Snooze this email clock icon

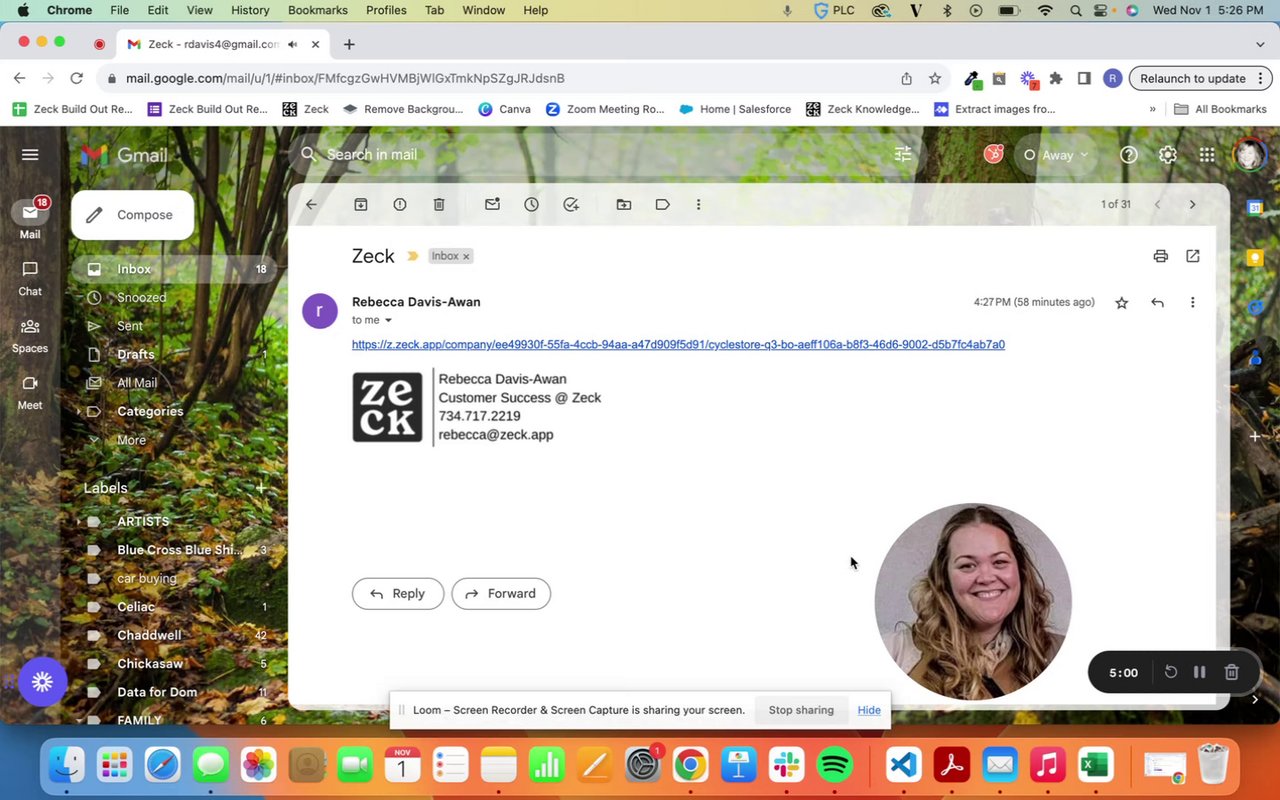click(x=531, y=204)
